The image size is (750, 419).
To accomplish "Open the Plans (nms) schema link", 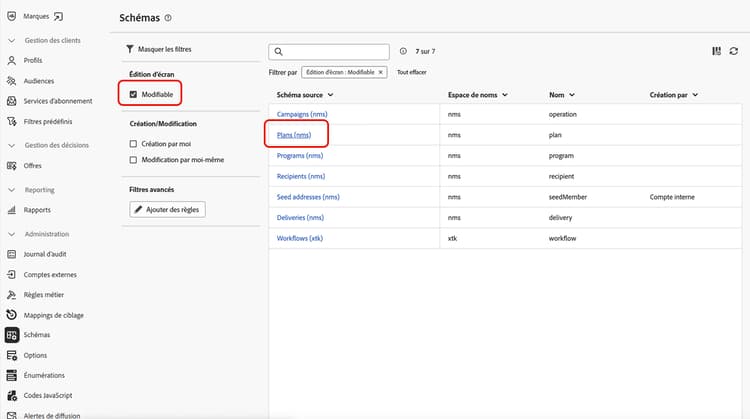I will 296,134.
